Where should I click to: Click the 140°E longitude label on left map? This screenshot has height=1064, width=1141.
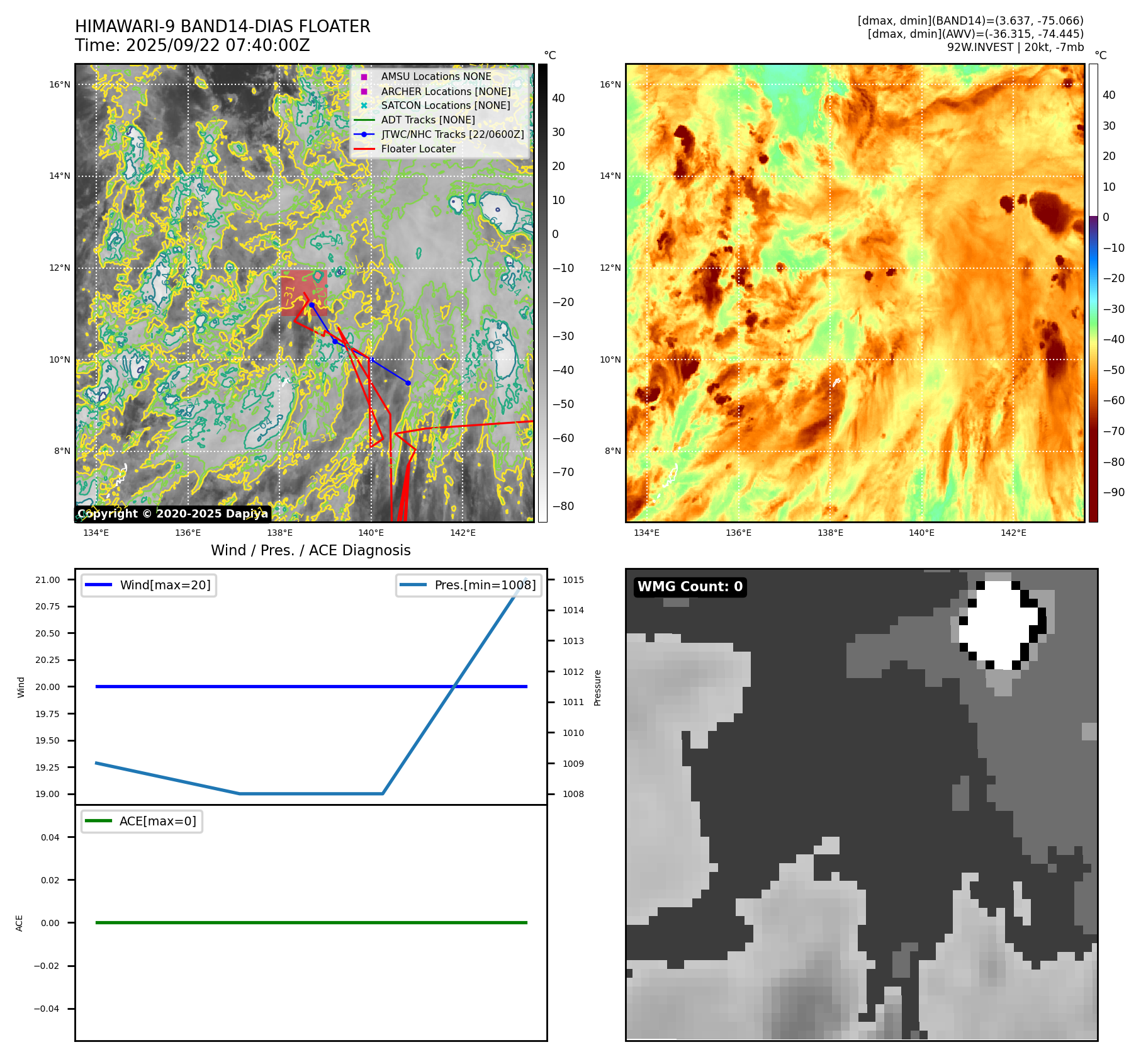click(371, 533)
